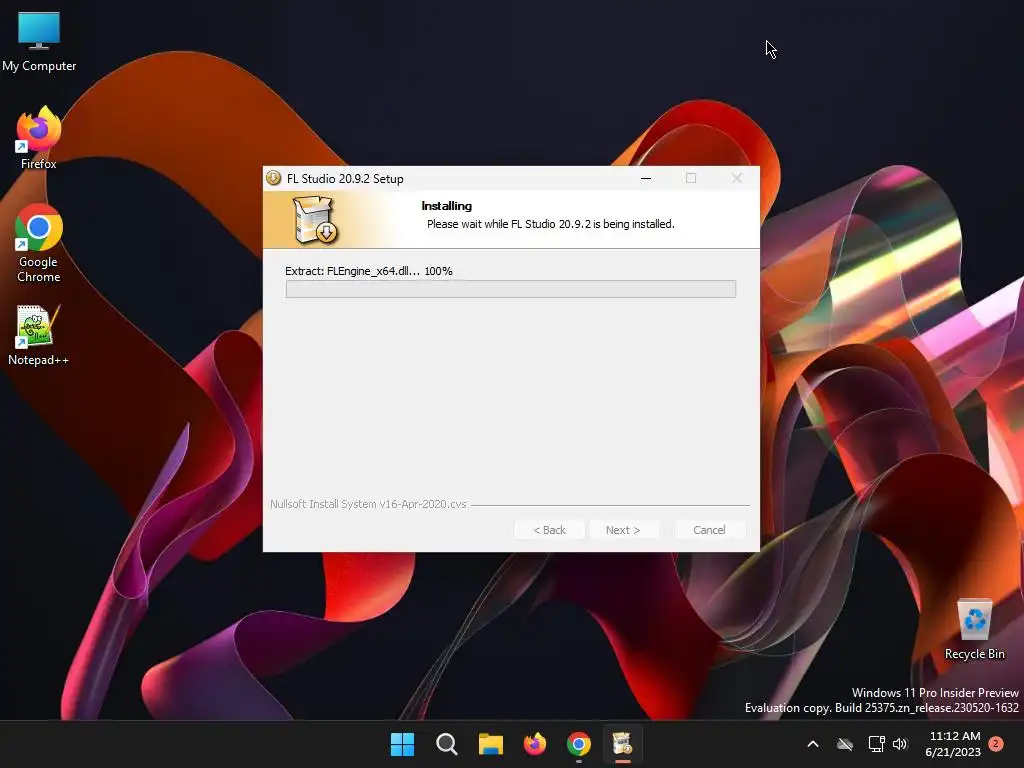Minimize the FL Studio Setup window

[646, 178]
